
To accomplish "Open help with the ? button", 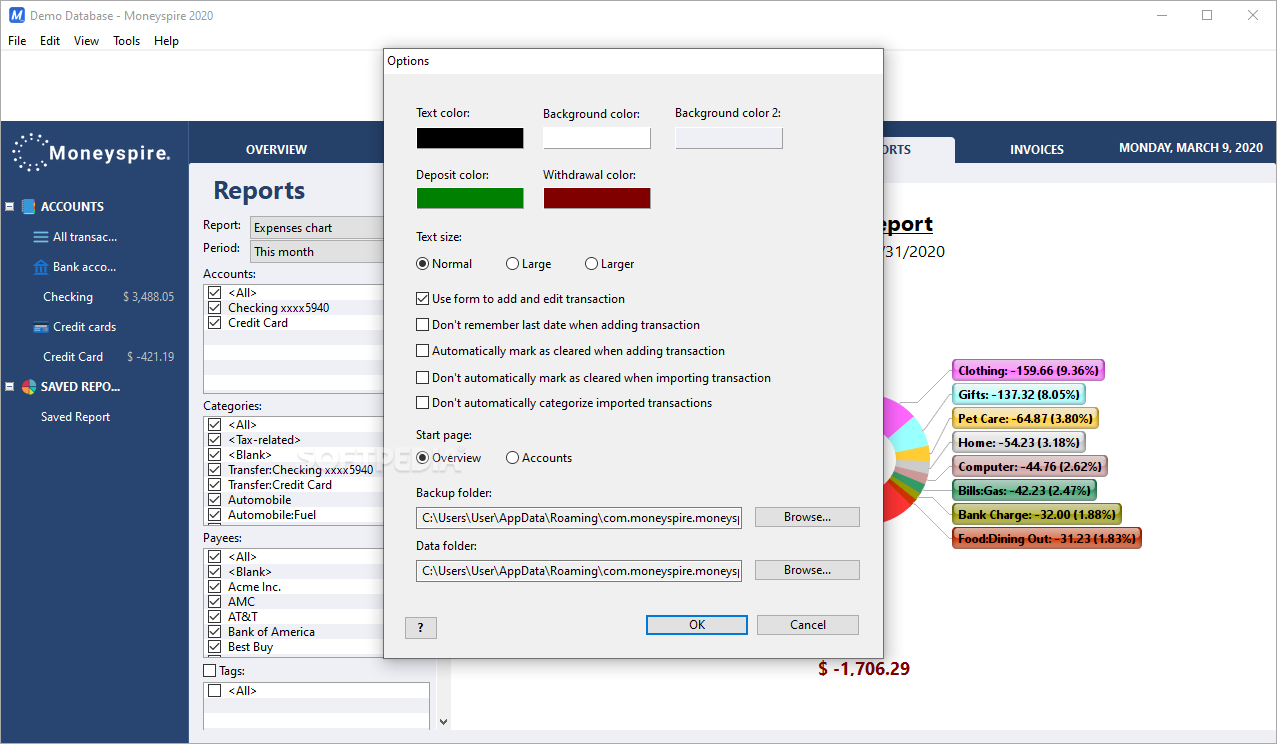I will [x=420, y=628].
